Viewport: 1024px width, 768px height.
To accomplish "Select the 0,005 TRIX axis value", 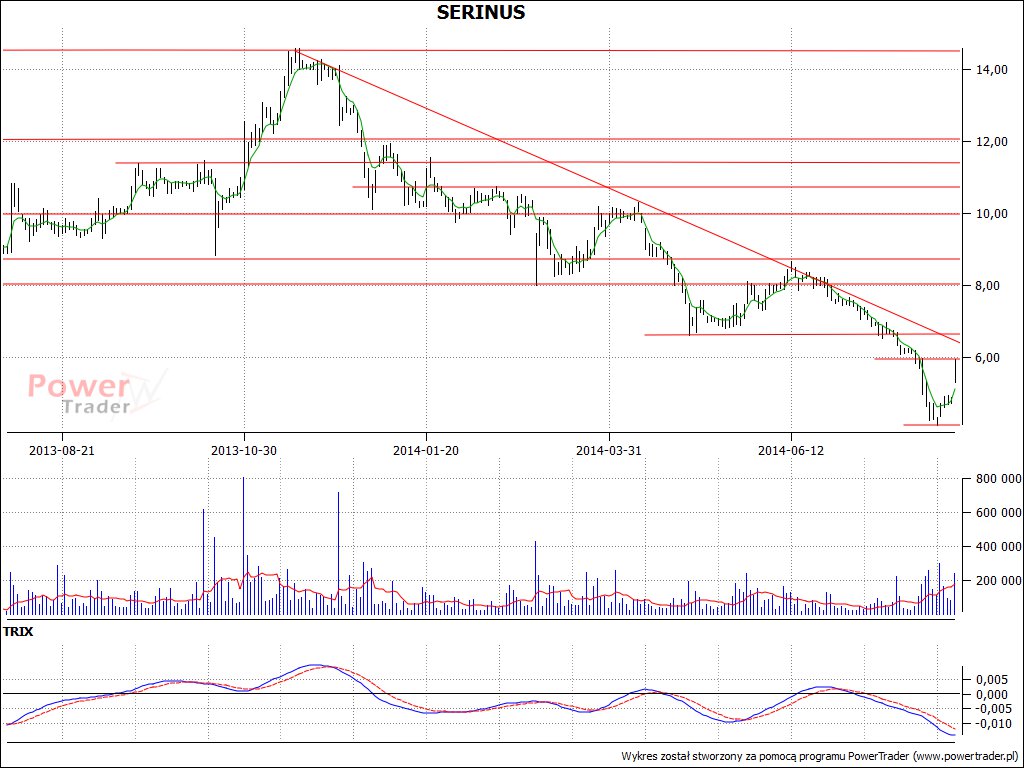I will tap(992, 680).
